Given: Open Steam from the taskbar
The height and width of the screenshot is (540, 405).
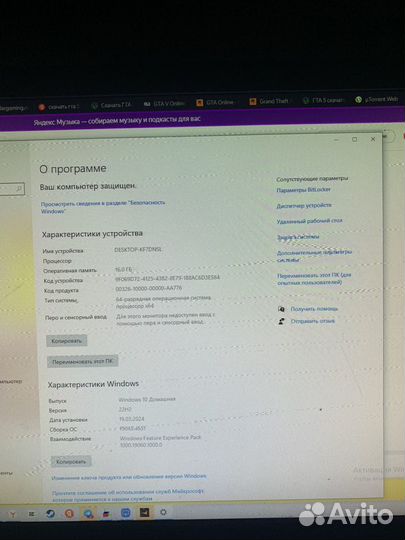Looking at the screenshot, I should [x=50, y=514].
